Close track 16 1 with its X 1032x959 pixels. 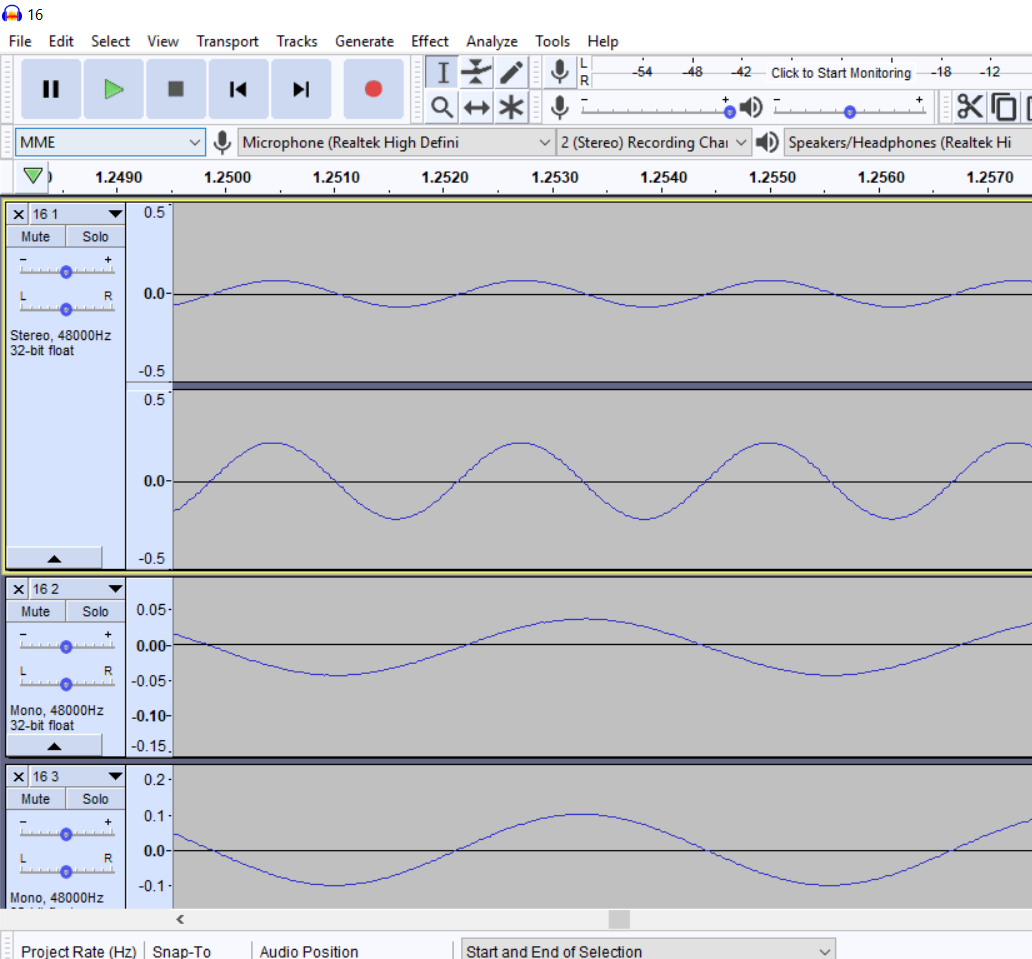[18, 215]
